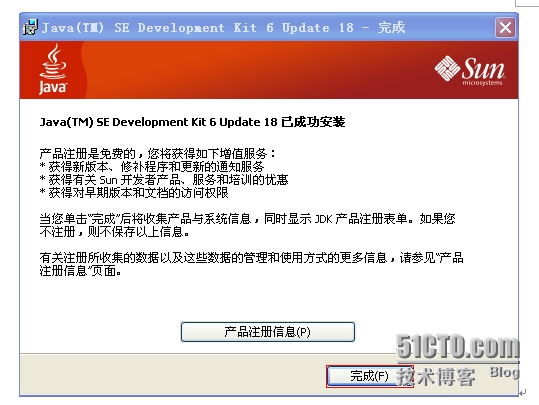Close the Java SE Development Kit installer
539x405 pixels.
coord(505,28)
